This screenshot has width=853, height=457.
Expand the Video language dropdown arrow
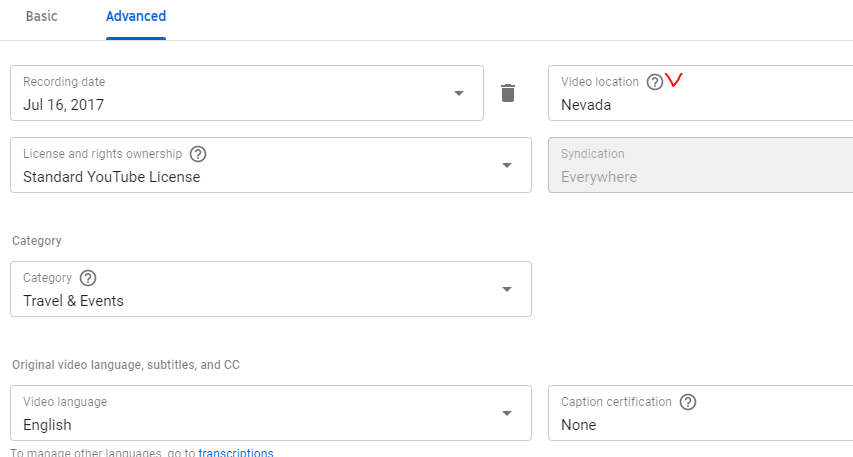(507, 413)
